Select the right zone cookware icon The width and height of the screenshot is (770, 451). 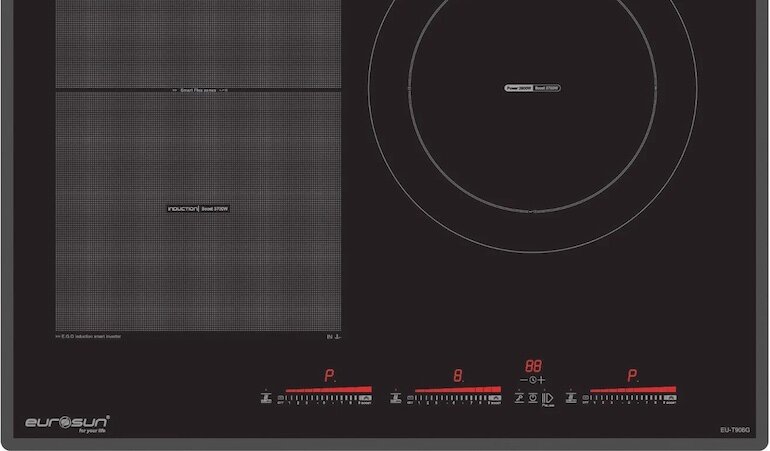tap(571, 398)
